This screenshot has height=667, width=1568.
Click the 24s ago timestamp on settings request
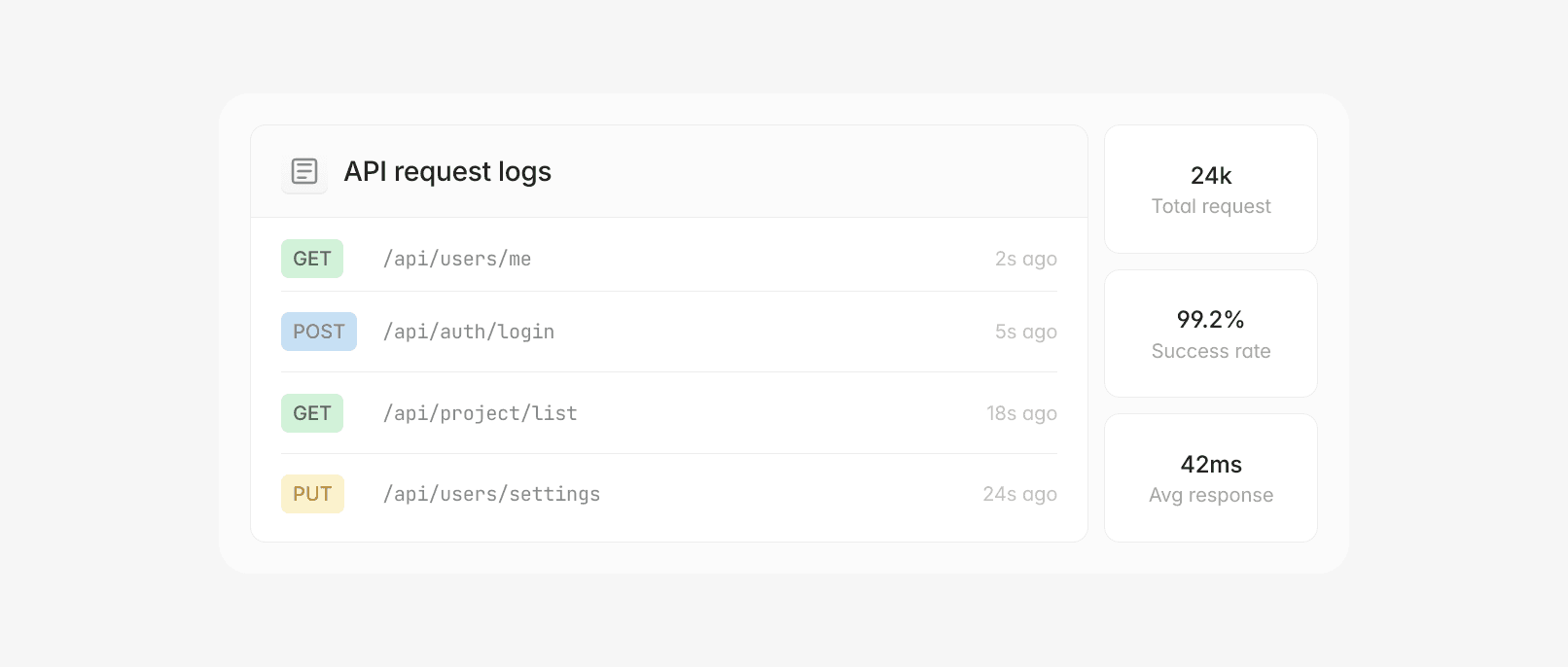pyautogui.click(x=1019, y=493)
